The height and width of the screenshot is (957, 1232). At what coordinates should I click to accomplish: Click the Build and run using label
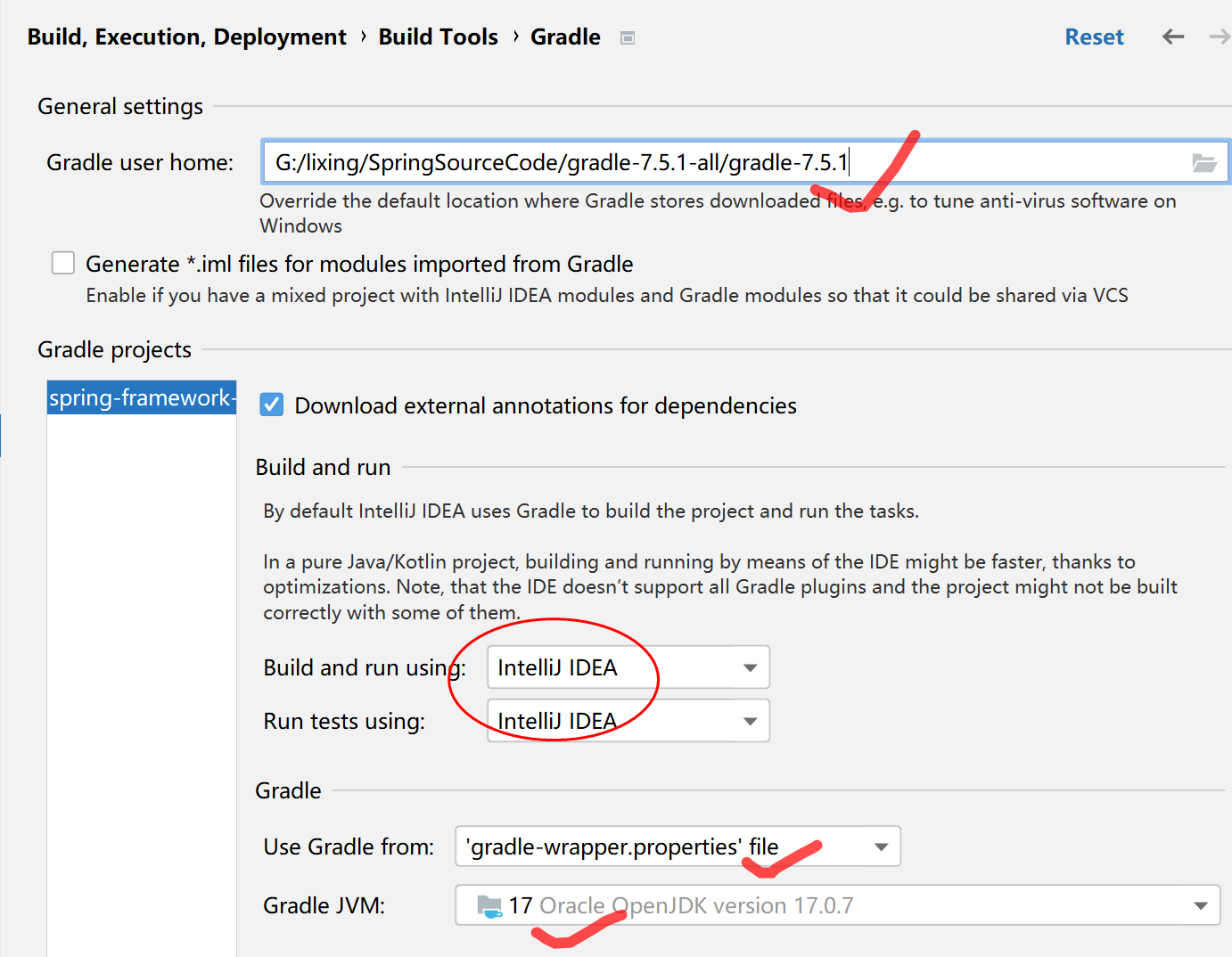click(365, 667)
